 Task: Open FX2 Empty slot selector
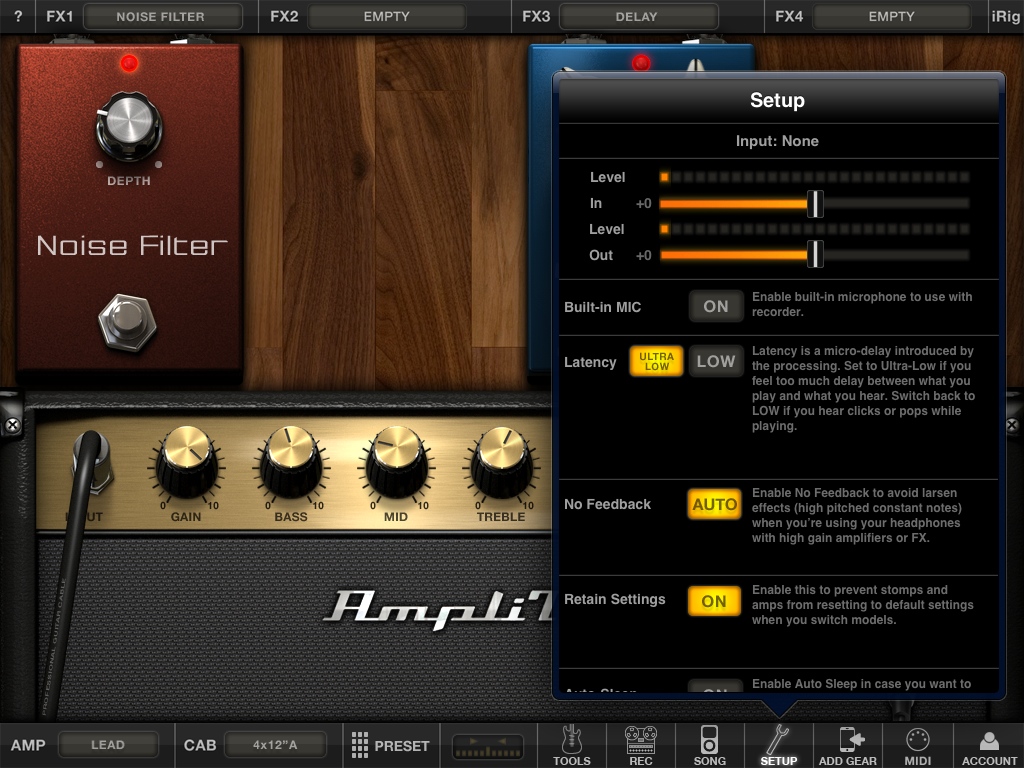pyautogui.click(x=387, y=16)
